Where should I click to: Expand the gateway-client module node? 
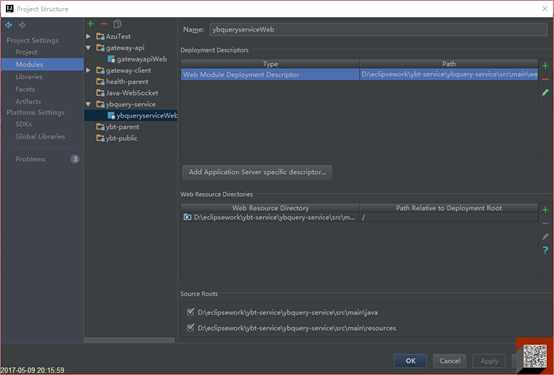tap(88, 70)
